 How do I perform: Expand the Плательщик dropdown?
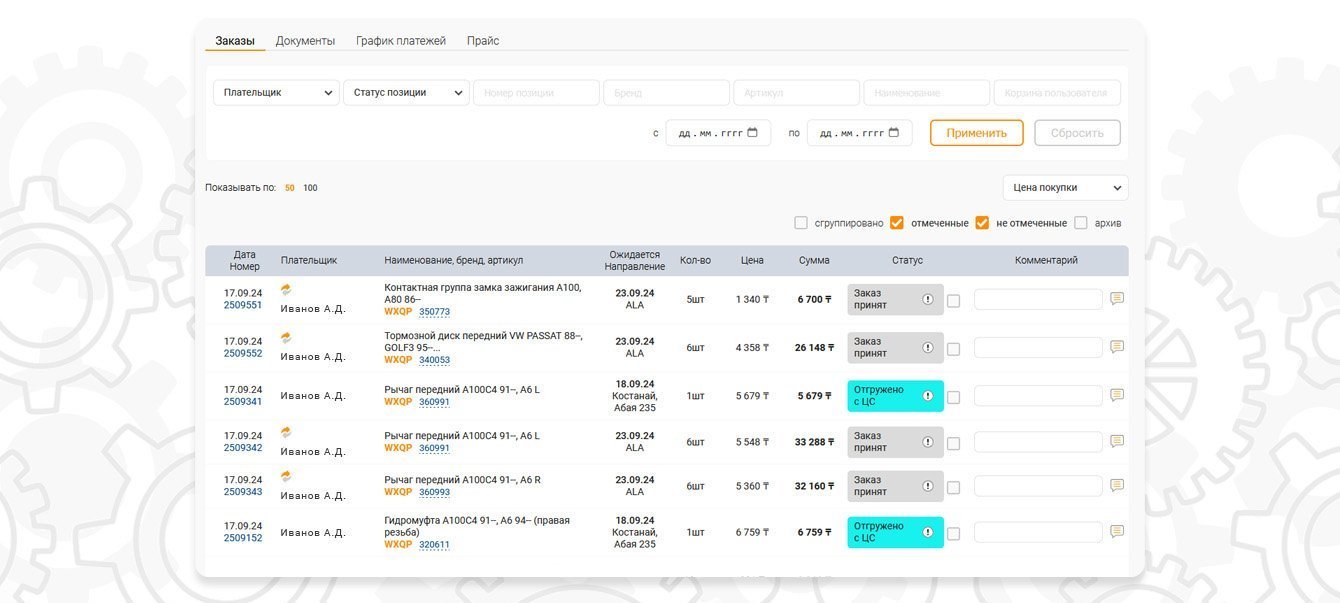pyautogui.click(x=276, y=93)
